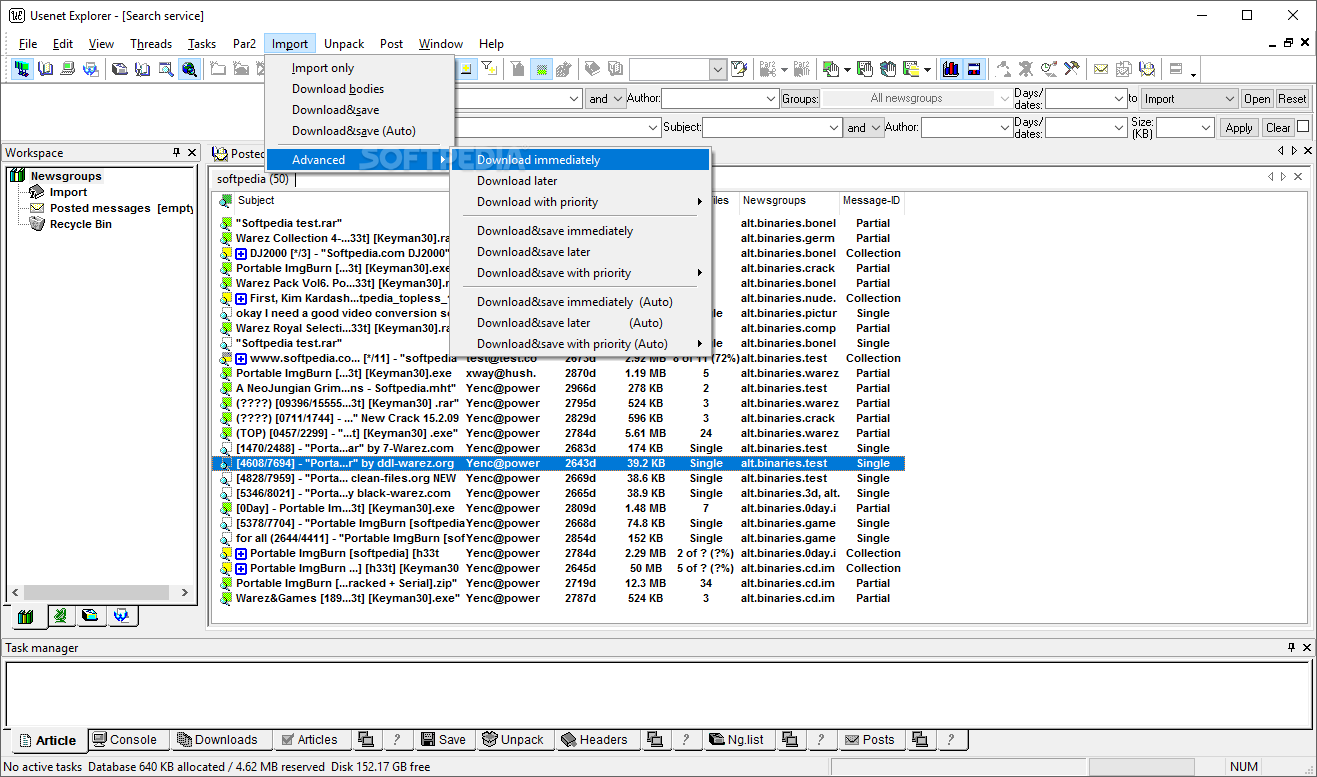
Task: Click the first Par2 toolbar icon
Action: coord(769,69)
